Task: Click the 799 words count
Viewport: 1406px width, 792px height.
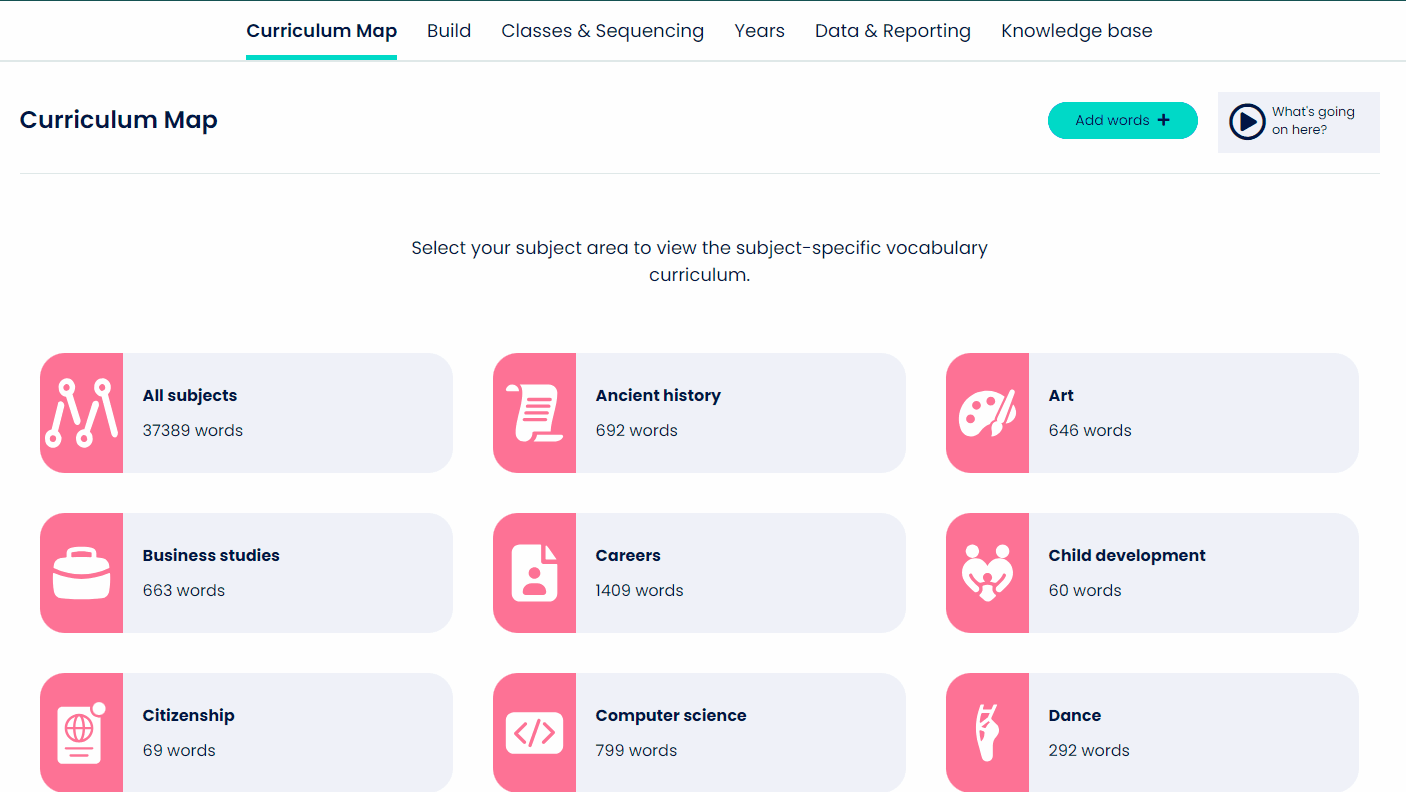Action: click(x=636, y=750)
